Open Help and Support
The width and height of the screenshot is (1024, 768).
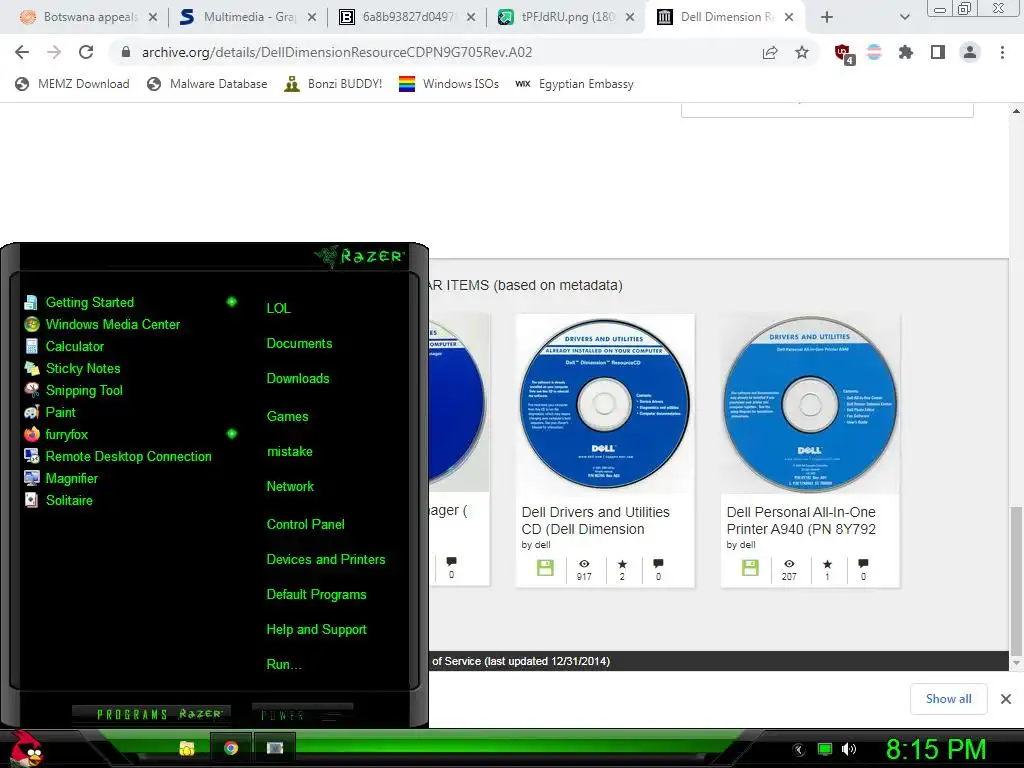tap(316, 630)
